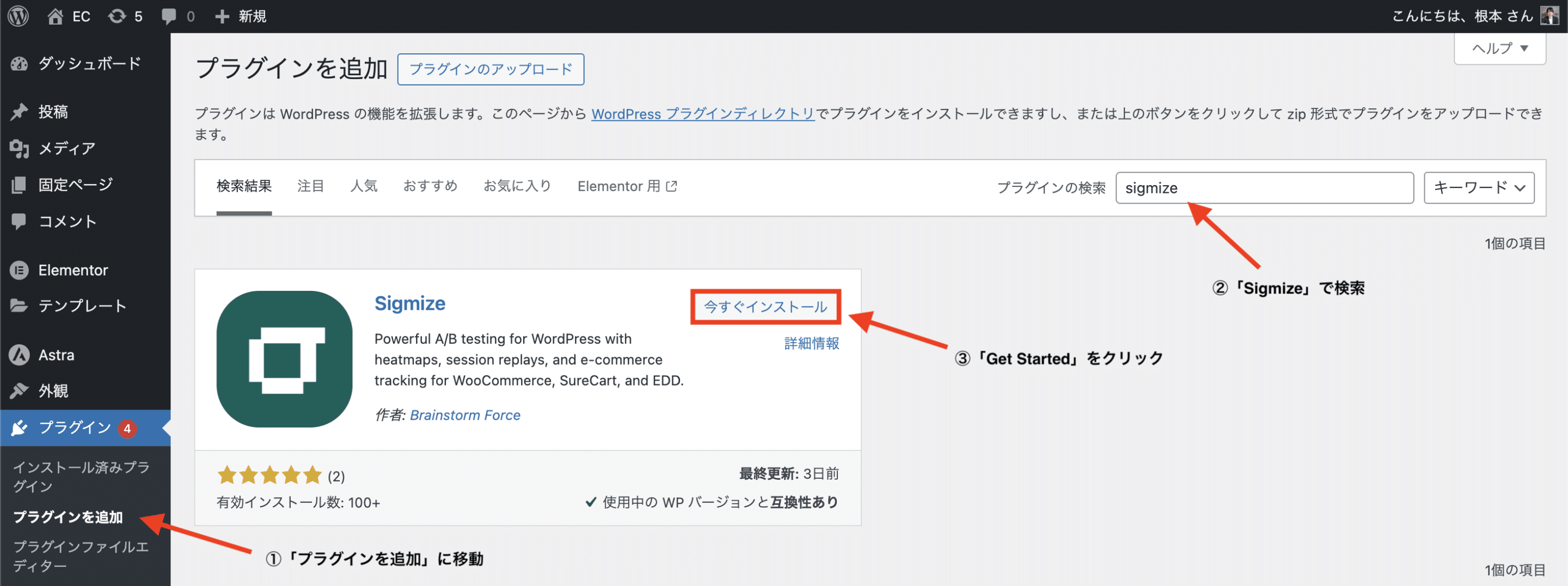
Task: Open the comments bubble icon in admin bar
Action: click(x=169, y=16)
